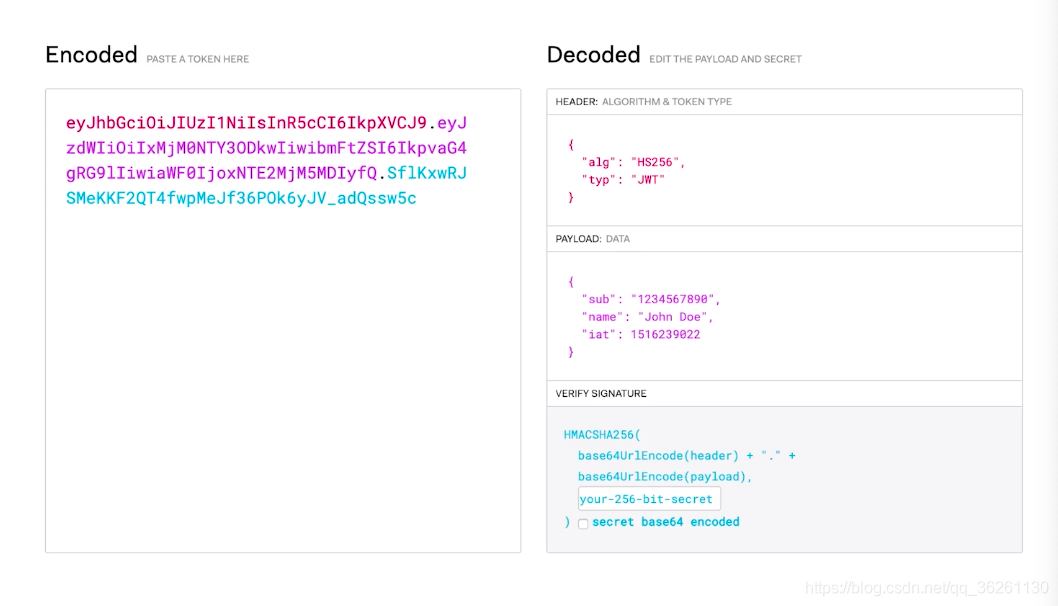Click the Encoded heading
This screenshot has height=606, width=1058.
(91, 55)
